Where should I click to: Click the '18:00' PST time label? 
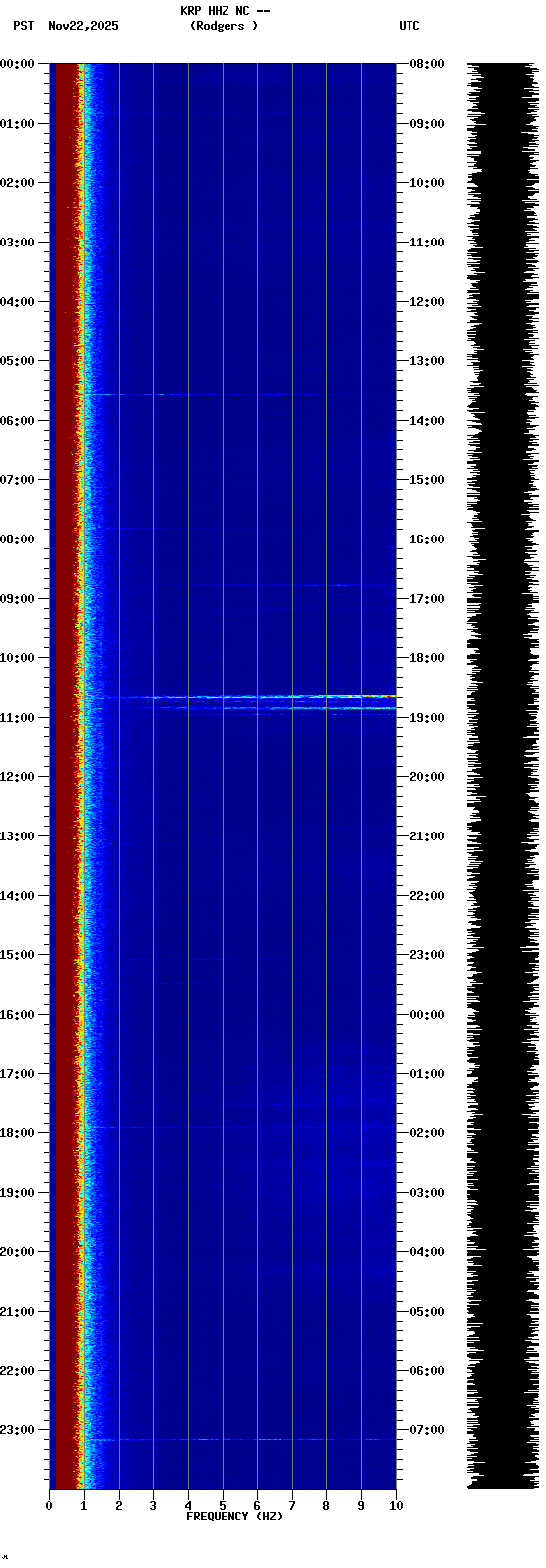coord(17,1133)
